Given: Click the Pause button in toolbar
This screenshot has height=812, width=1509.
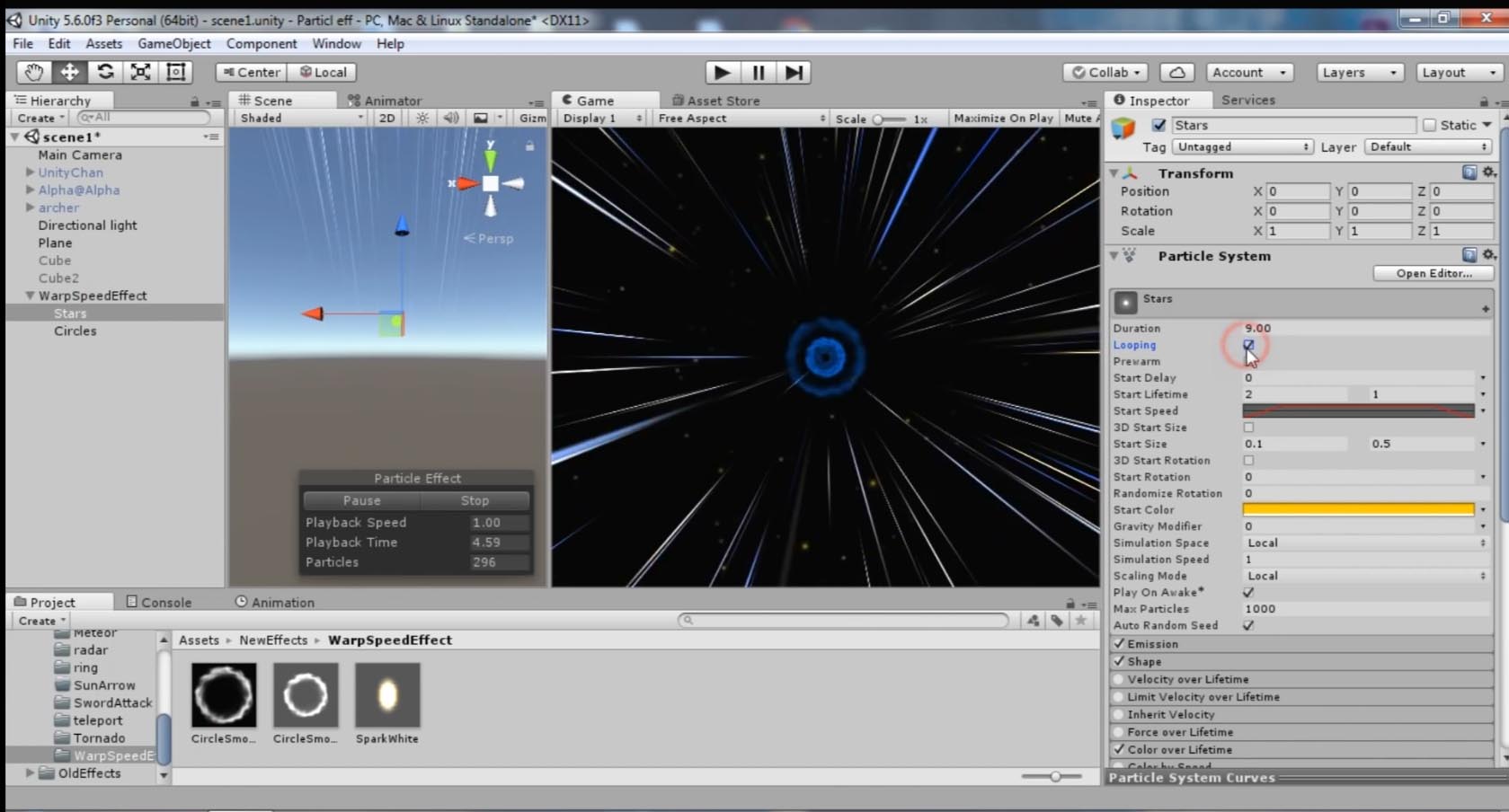Looking at the screenshot, I should [758, 72].
